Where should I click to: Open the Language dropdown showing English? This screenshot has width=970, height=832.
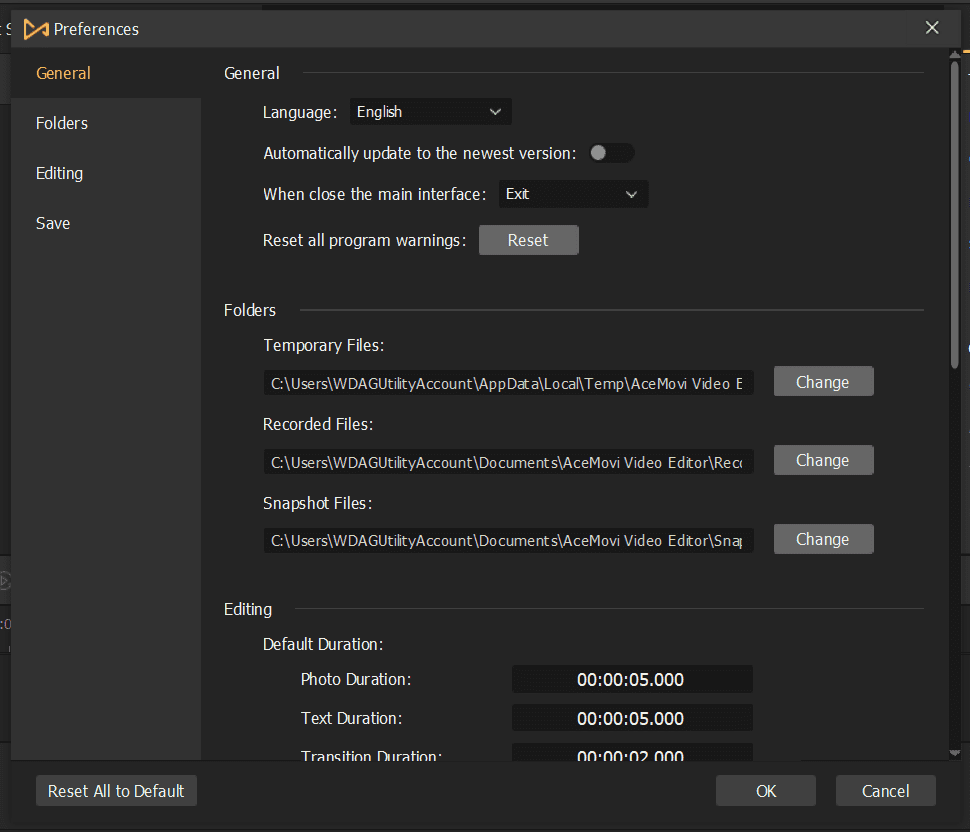tap(431, 112)
